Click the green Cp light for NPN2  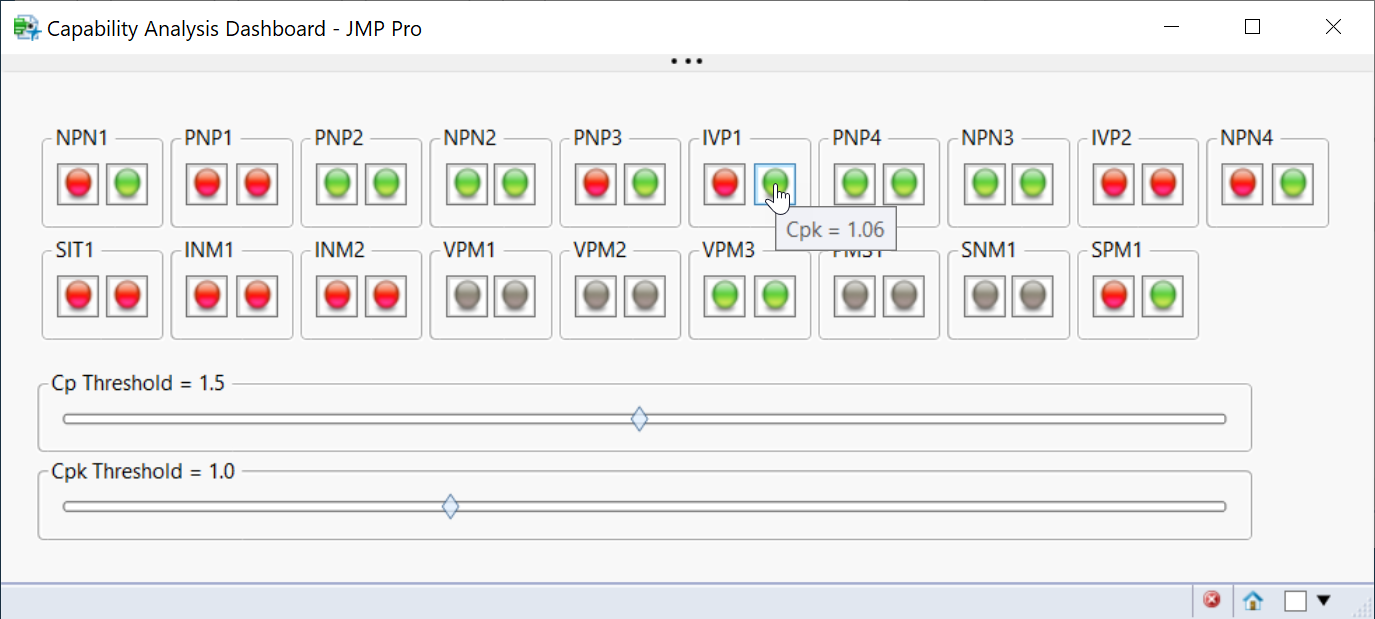[x=466, y=183]
